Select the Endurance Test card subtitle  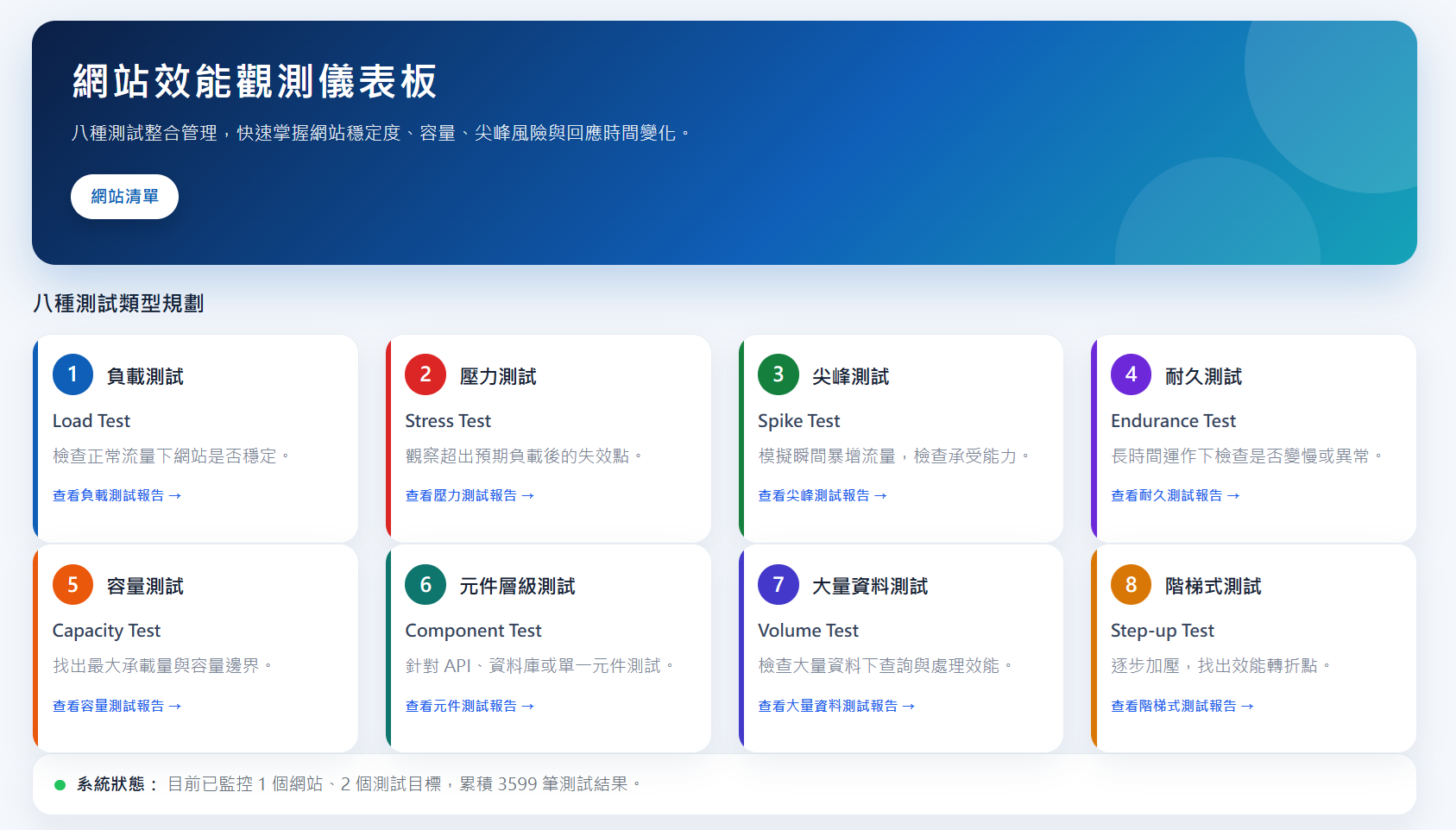(1173, 421)
